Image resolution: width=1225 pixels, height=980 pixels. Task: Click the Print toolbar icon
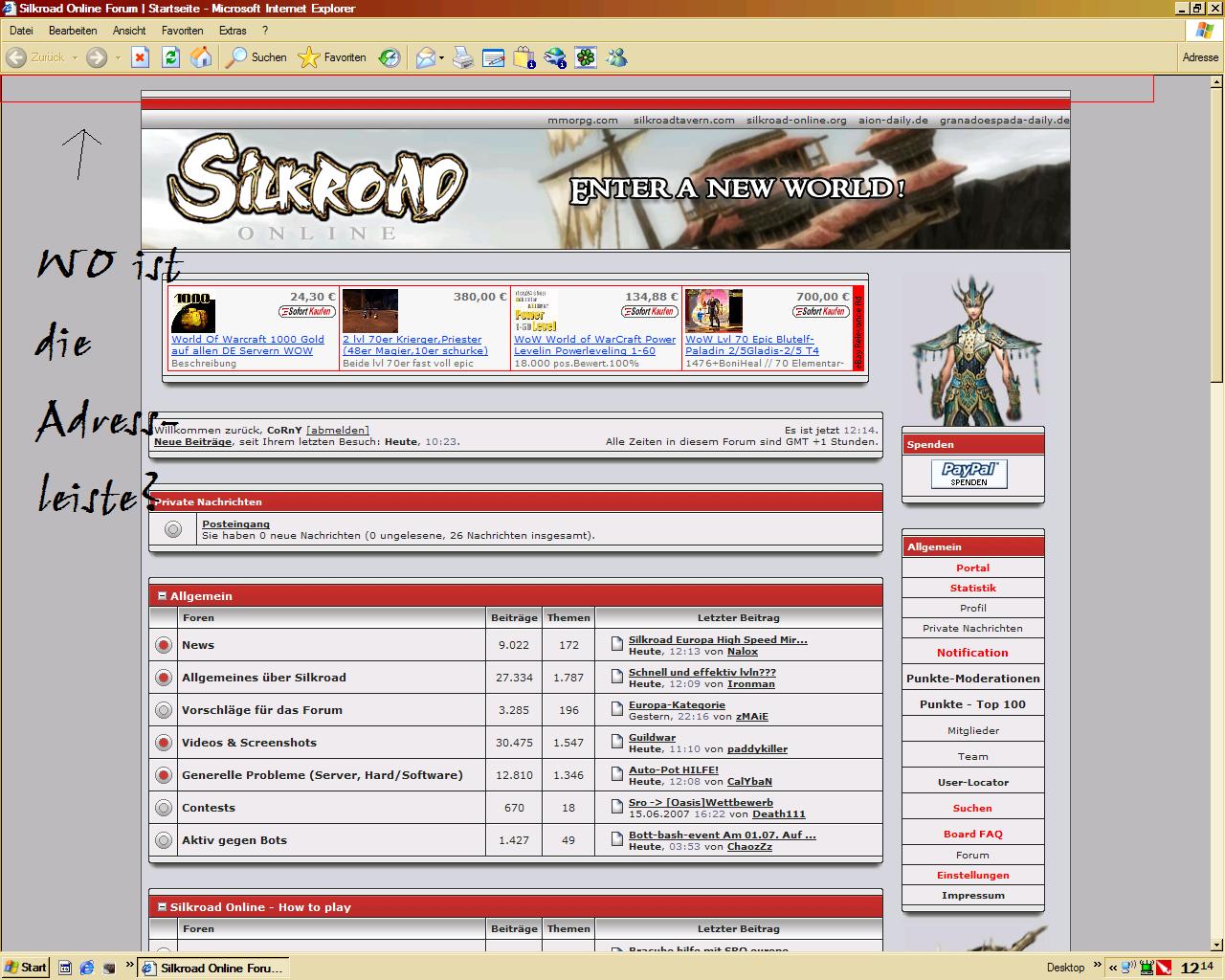pos(463,57)
